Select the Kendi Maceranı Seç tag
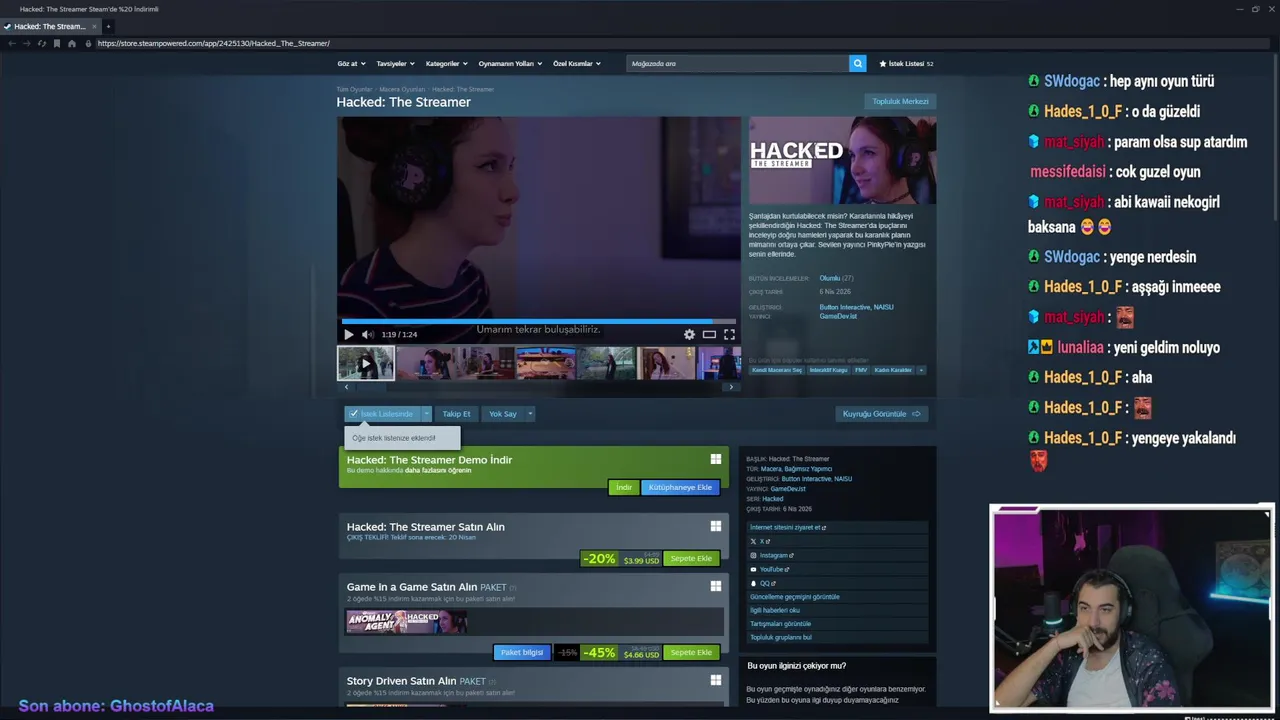 click(x=777, y=370)
